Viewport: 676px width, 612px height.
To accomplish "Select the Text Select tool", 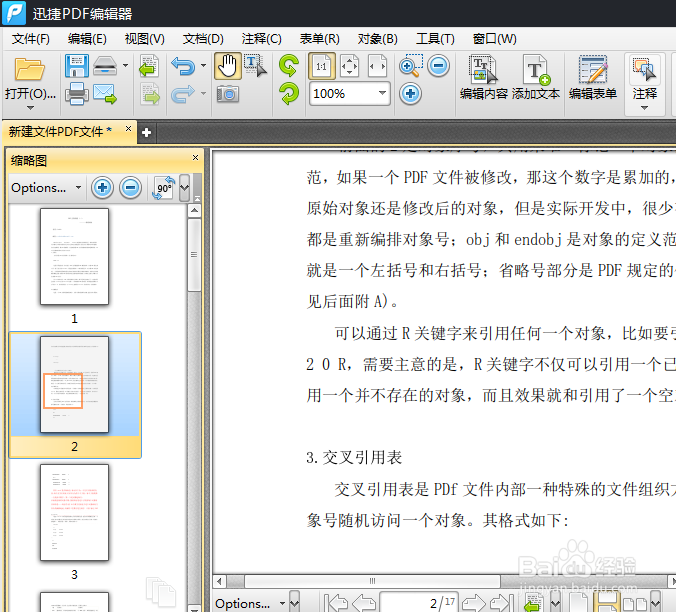I will click(255, 66).
